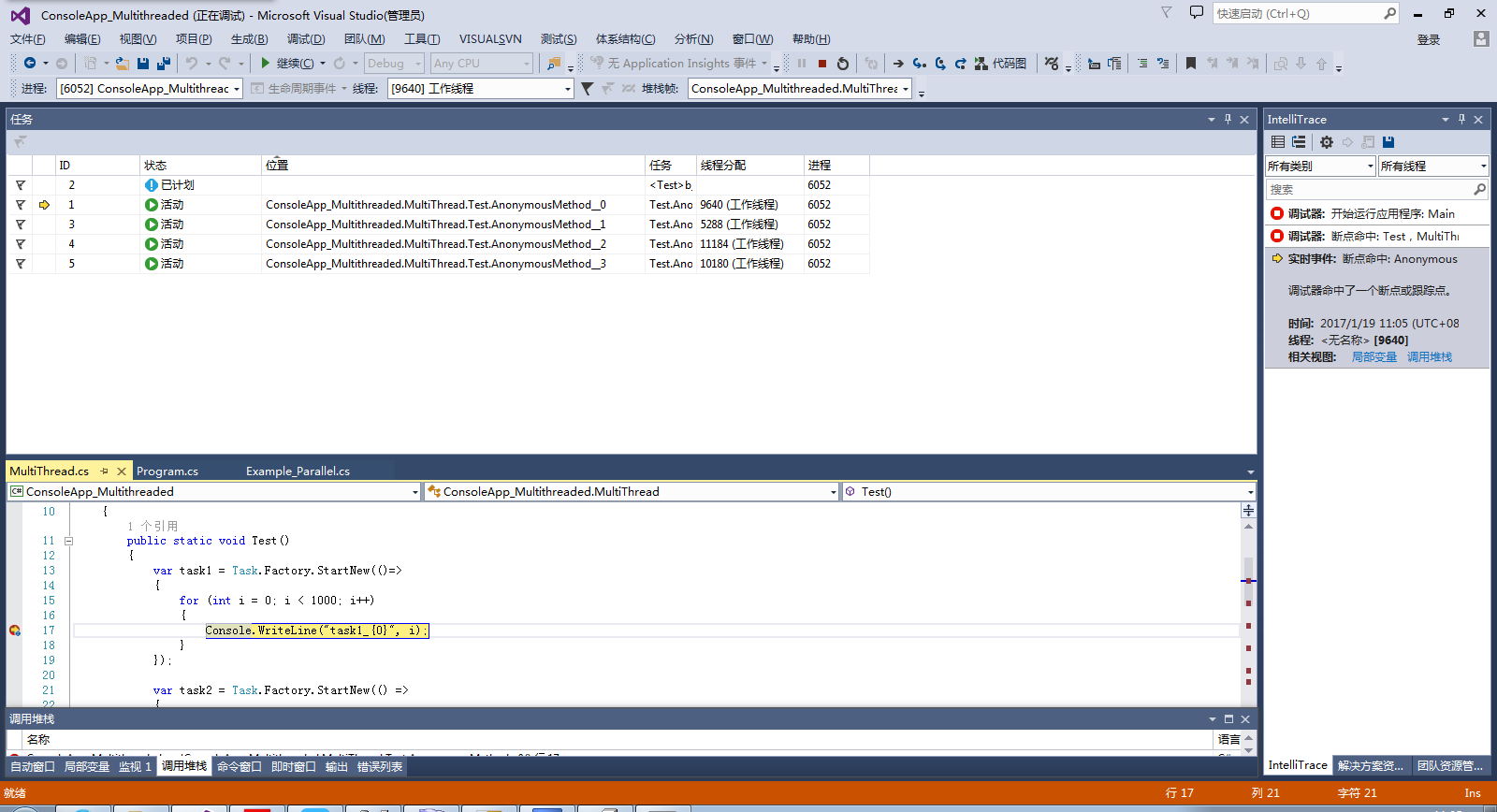
Task: Switch to the Command Window (命令窗口) tab
Action: (x=240, y=767)
